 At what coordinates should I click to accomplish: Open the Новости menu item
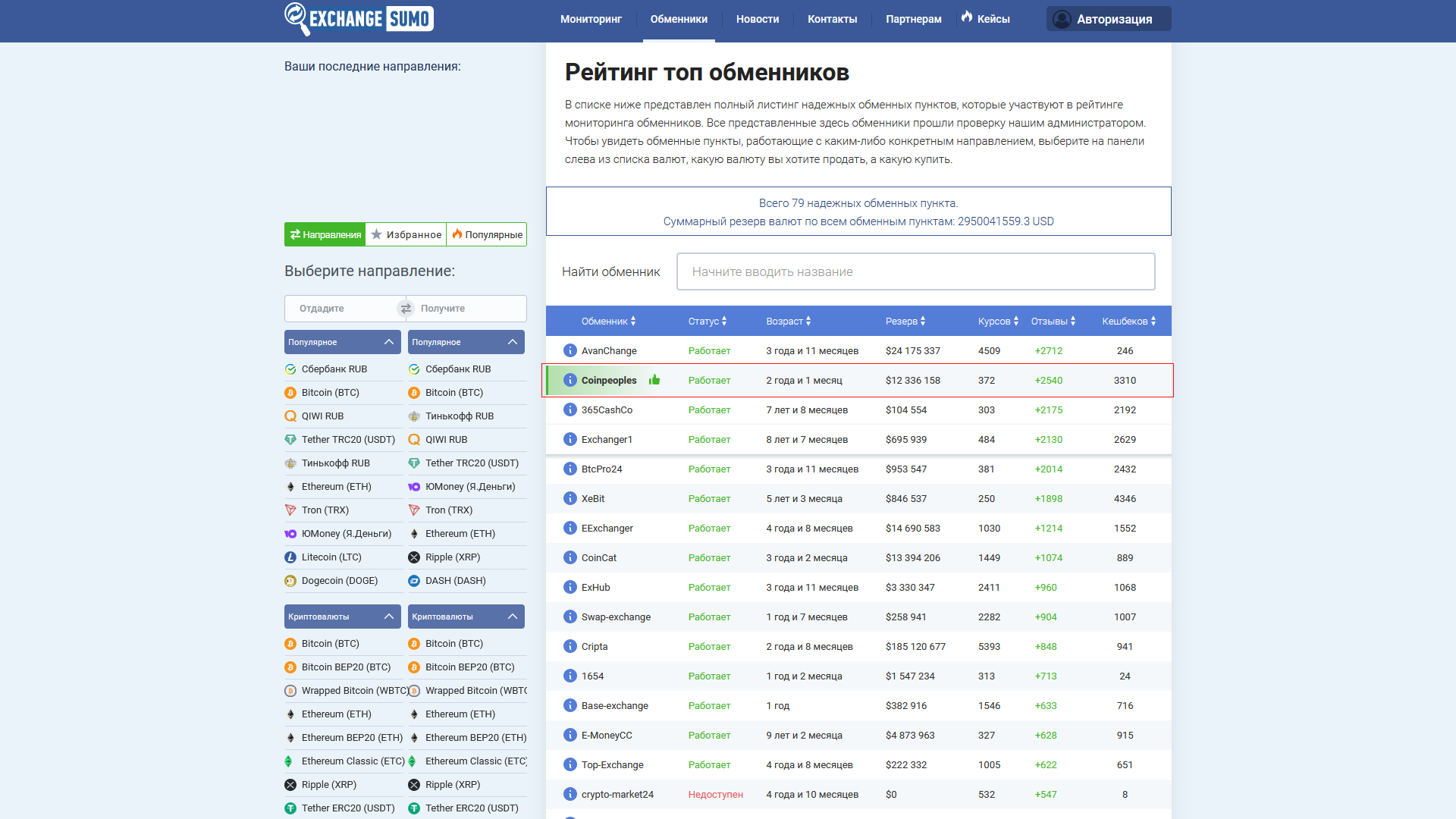point(757,19)
